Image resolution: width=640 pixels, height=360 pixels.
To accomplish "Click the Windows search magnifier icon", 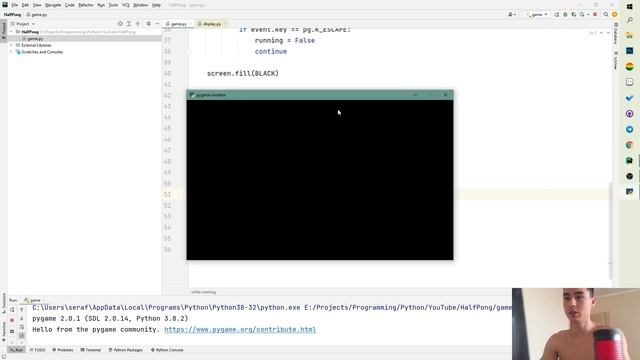I will click(x=629, y=20).
